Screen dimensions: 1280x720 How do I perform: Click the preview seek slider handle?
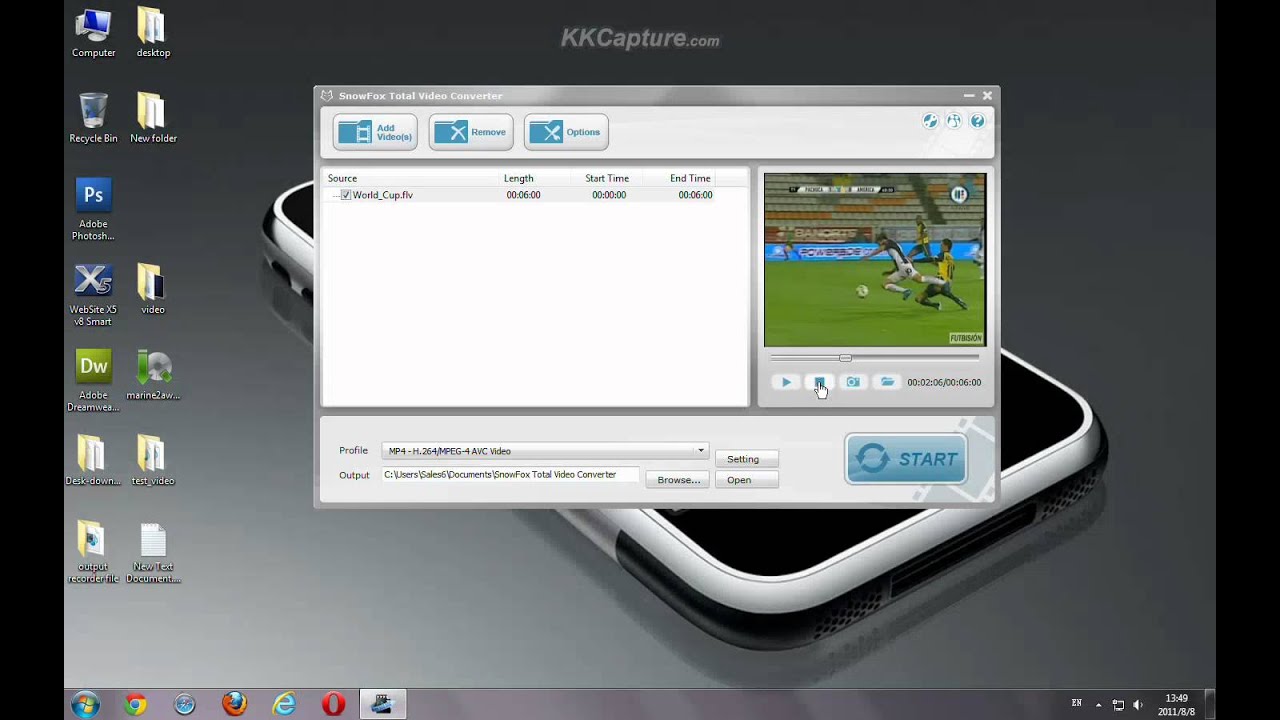point(846,358)
